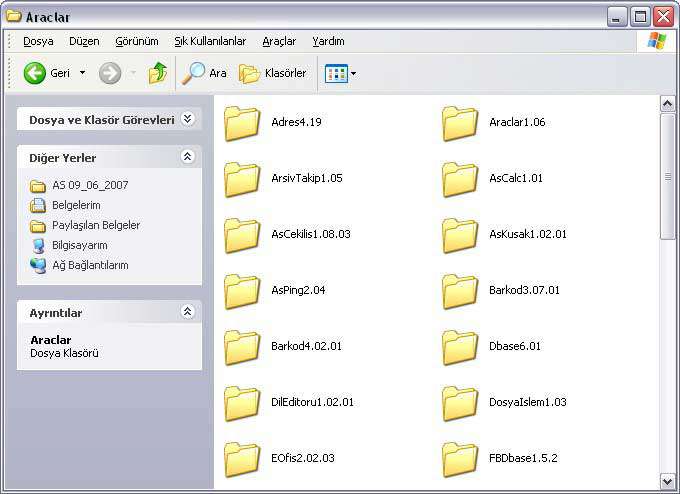The width and height of the screenshot is (680, 494).
Task: Click the Barkod4.02.01 folder name
Action: tap(306, 346)
